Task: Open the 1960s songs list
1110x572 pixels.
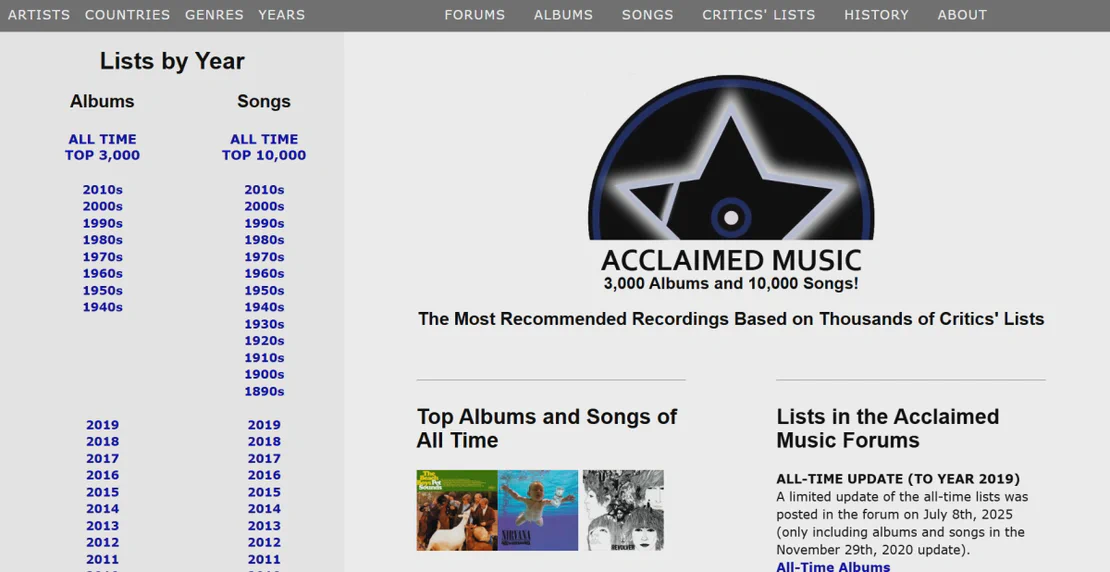Action: click(x=264, y=273)
